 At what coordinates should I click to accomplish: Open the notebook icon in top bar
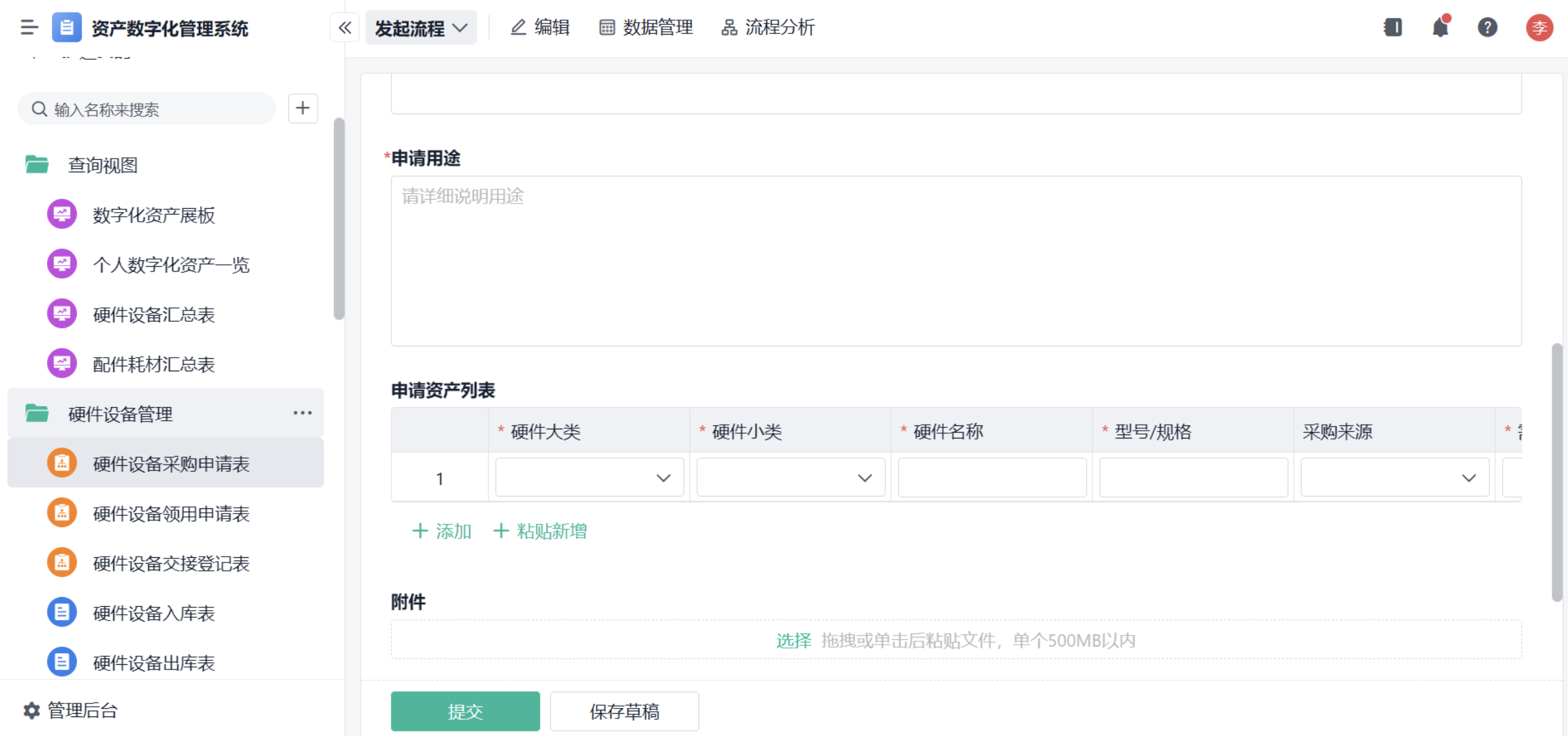click(1393, 27)
